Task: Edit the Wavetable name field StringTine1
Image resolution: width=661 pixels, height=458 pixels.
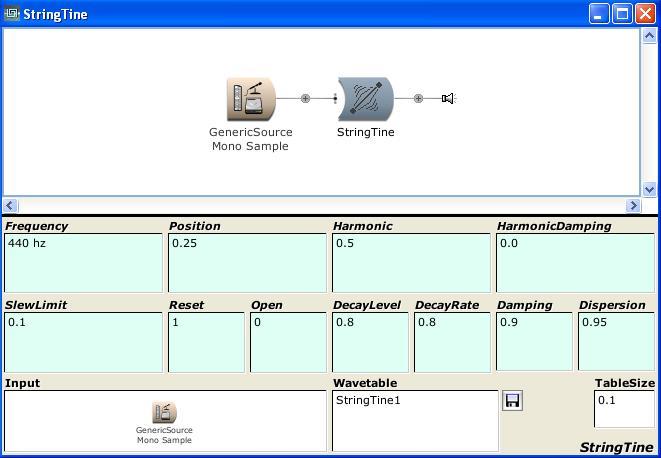Action: (x=415, y=420)
